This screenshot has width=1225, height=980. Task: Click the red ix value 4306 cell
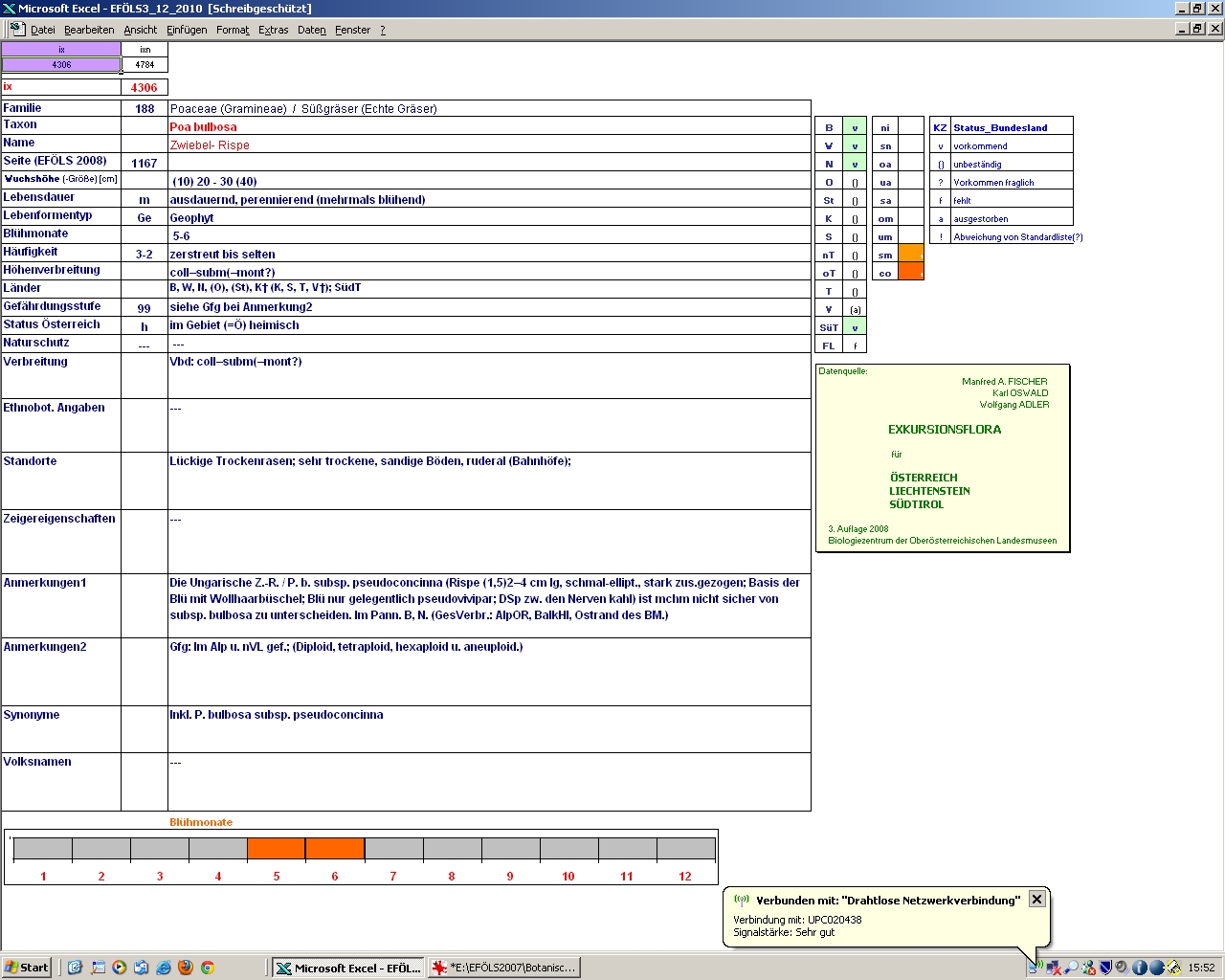click(x=145, y=87)
